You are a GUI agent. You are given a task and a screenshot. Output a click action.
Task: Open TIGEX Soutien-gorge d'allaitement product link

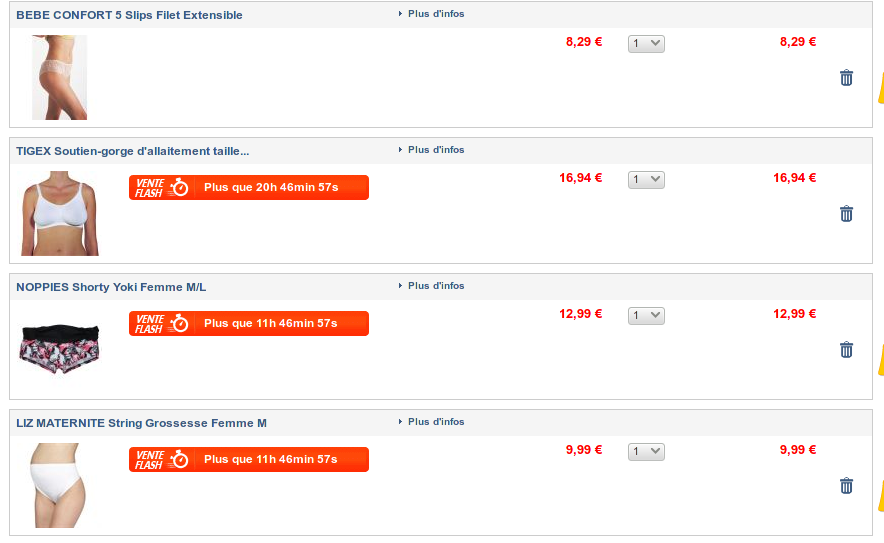133,151
